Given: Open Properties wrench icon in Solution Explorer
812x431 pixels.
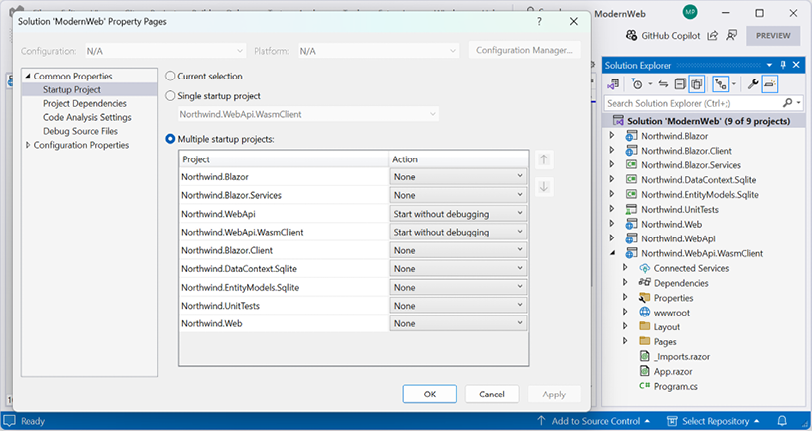Looking at the screenshot, I should coord(753,84).
